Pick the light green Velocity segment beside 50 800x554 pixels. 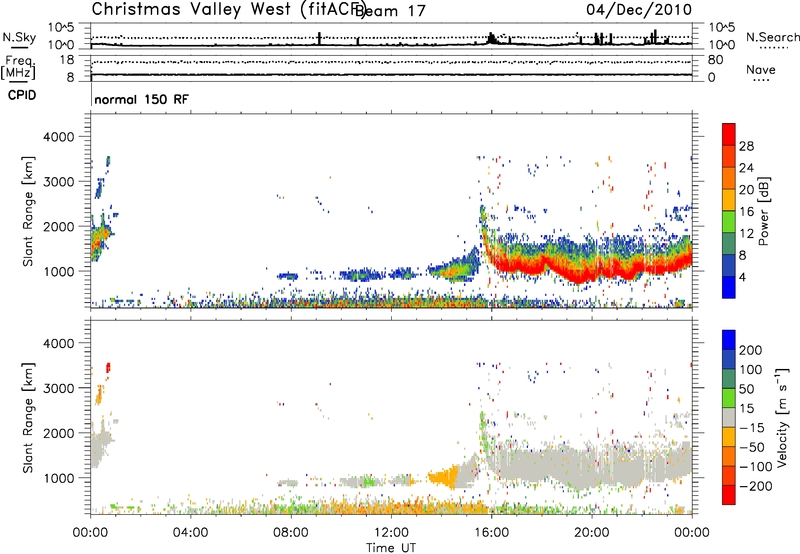pyautogui.click(x=729, y=398)
